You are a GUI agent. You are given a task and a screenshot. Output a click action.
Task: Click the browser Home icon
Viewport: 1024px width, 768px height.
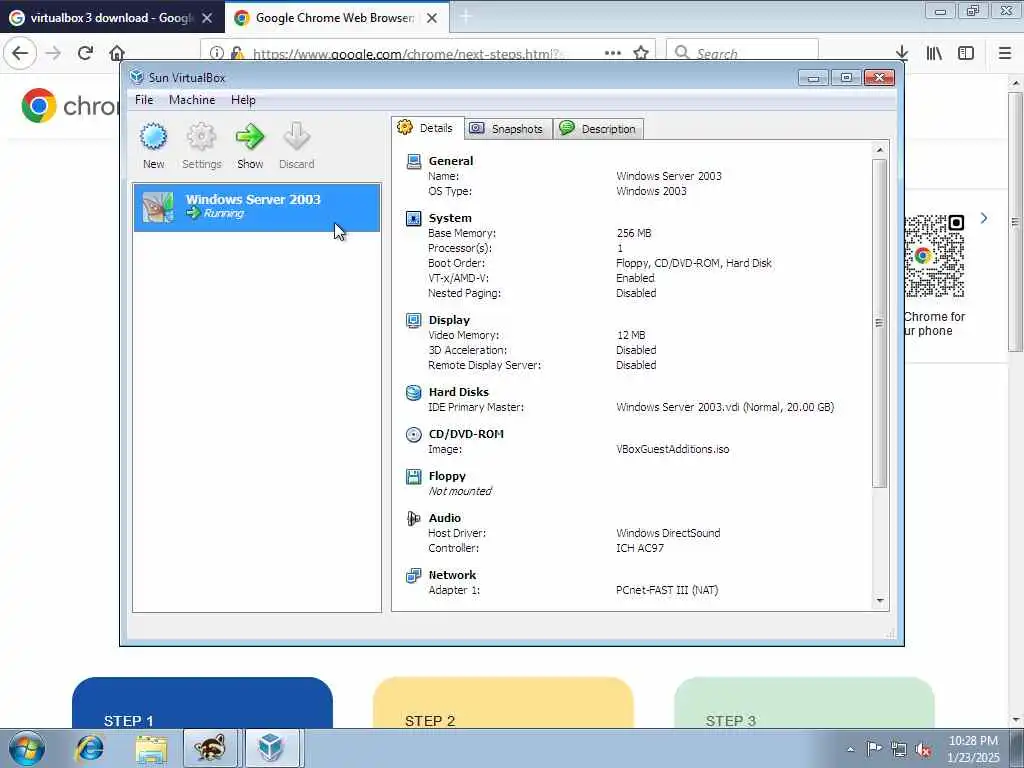coord(117,53)
